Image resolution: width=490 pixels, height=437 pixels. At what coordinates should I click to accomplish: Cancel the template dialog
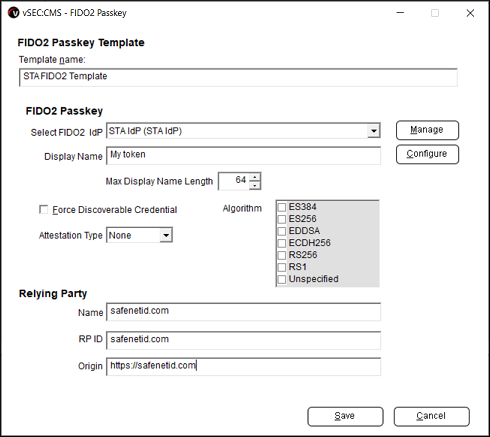pyautogui.click(x=431, y=416)
